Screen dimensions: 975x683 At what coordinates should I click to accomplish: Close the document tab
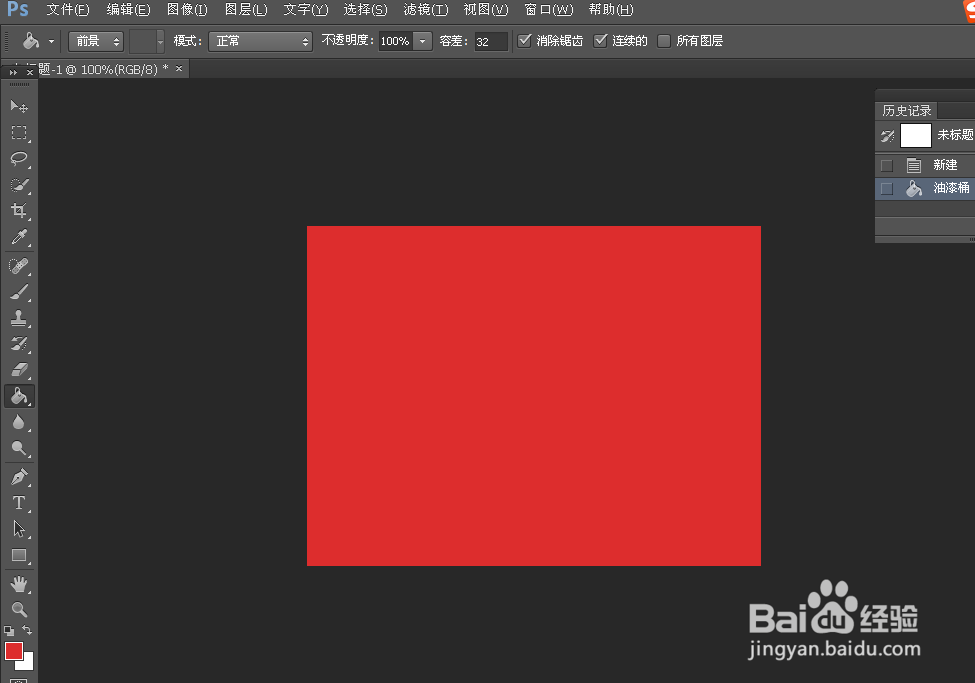pyautogui.click(x=179, y=68)
